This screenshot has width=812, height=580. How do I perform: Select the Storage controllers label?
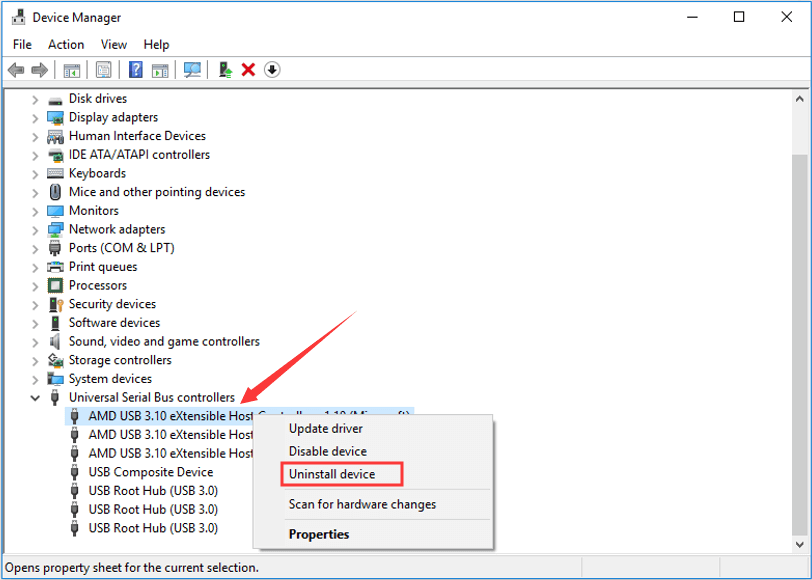(120, 360)
